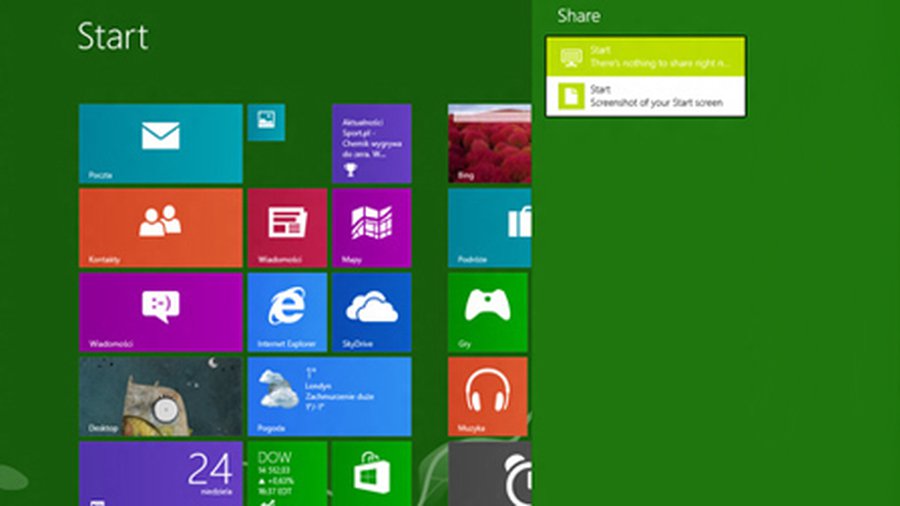
Task: Open the gray alarm clock tile
Action: (490, 473)
